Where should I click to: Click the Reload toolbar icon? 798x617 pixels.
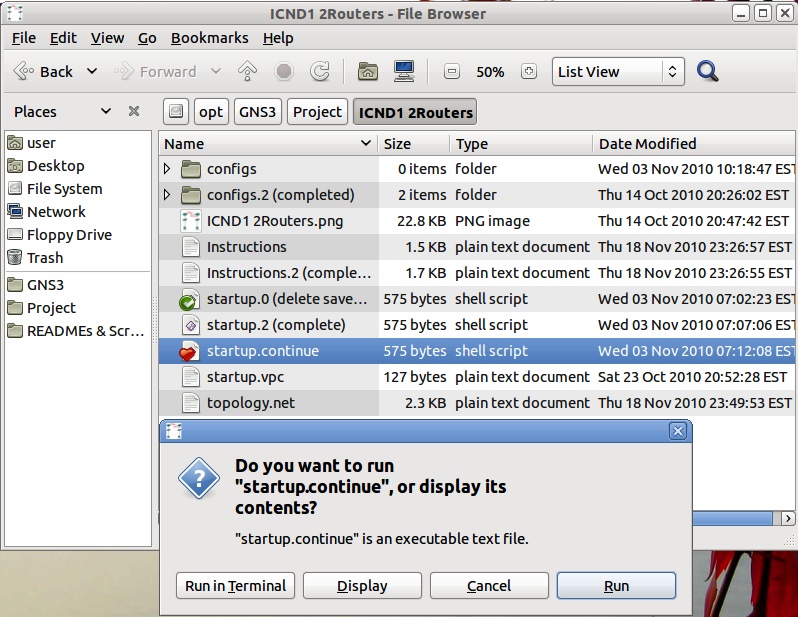[320, 72]
